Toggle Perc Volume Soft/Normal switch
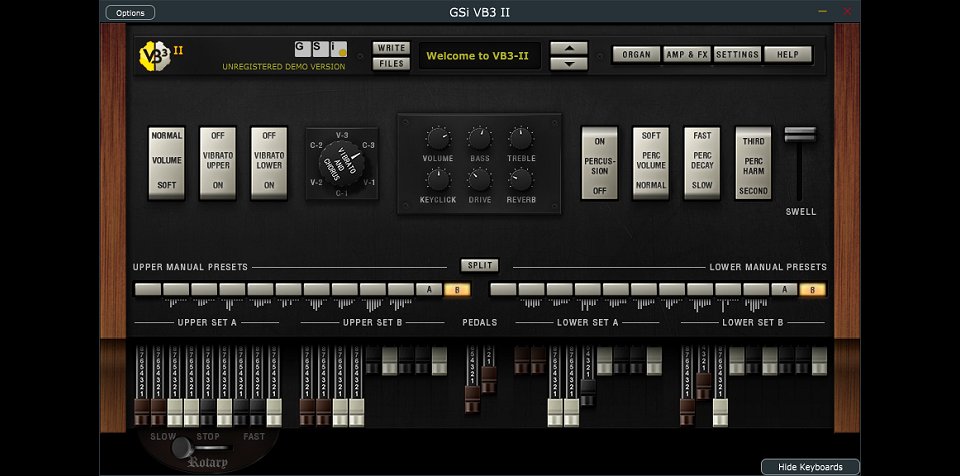Image resolution: width=960 pixels, height=476 pixels. pyautogui.click(x=651, y=162)
